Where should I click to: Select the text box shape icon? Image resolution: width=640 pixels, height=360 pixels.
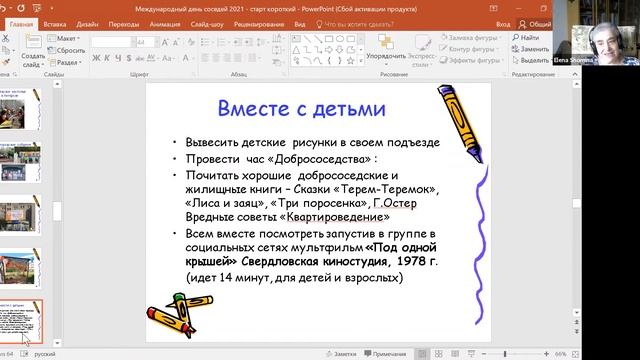(x=296, y=39)
